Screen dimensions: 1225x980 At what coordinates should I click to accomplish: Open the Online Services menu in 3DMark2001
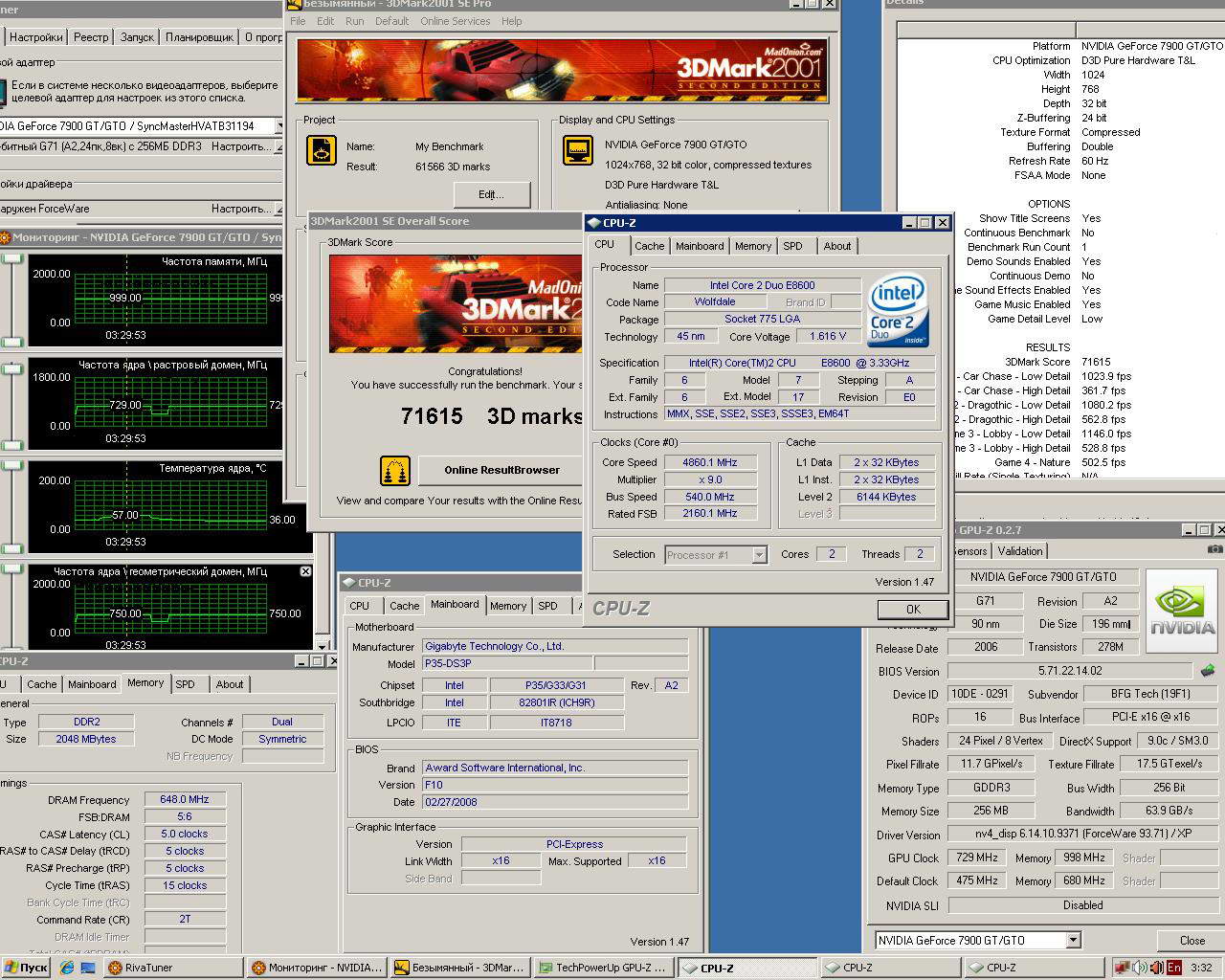[455, 21]
